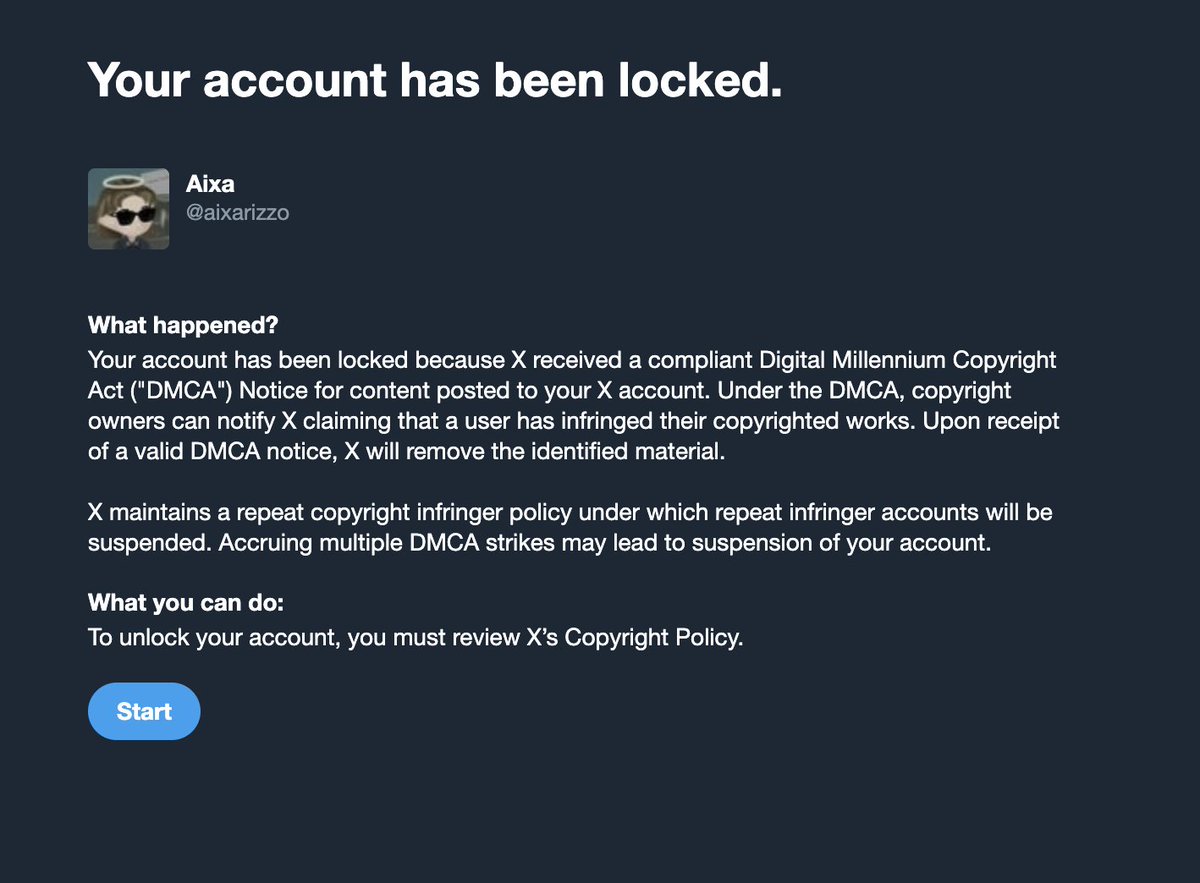Click the paragraph about repeat infringer policy

(x=570, y=527)
